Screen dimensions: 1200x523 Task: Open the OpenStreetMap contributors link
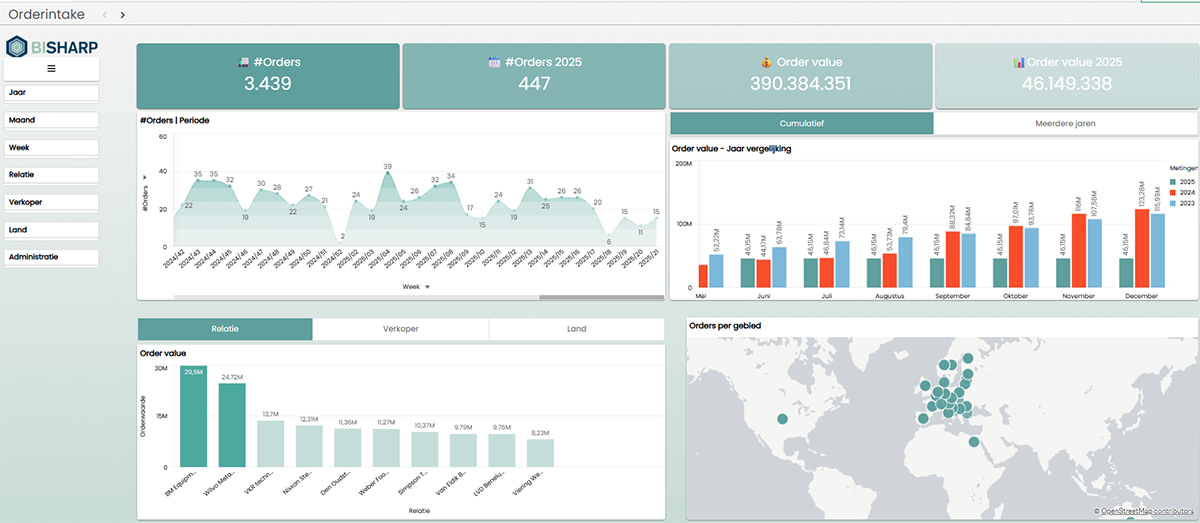1150,512
